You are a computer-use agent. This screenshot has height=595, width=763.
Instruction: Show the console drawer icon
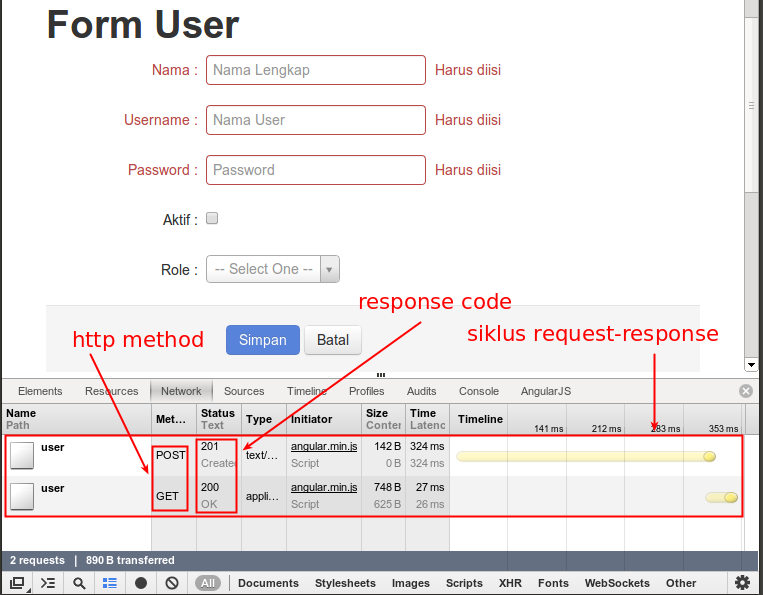click(47, 583)
